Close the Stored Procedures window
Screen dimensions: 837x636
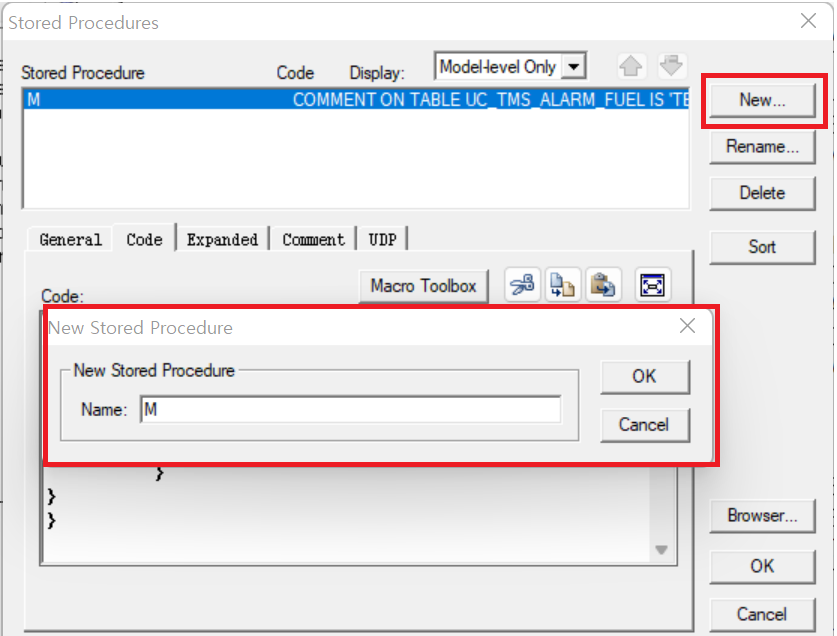point(809,21)
